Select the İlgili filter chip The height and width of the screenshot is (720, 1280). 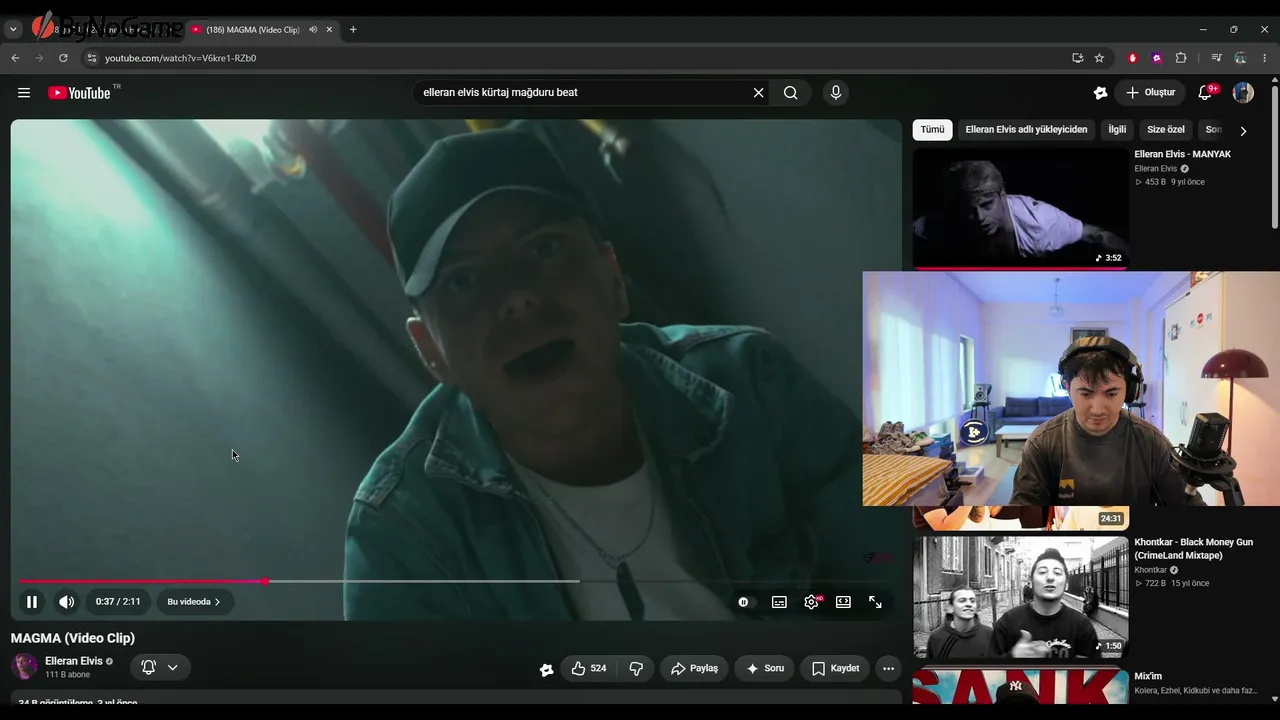point(1117,130)
